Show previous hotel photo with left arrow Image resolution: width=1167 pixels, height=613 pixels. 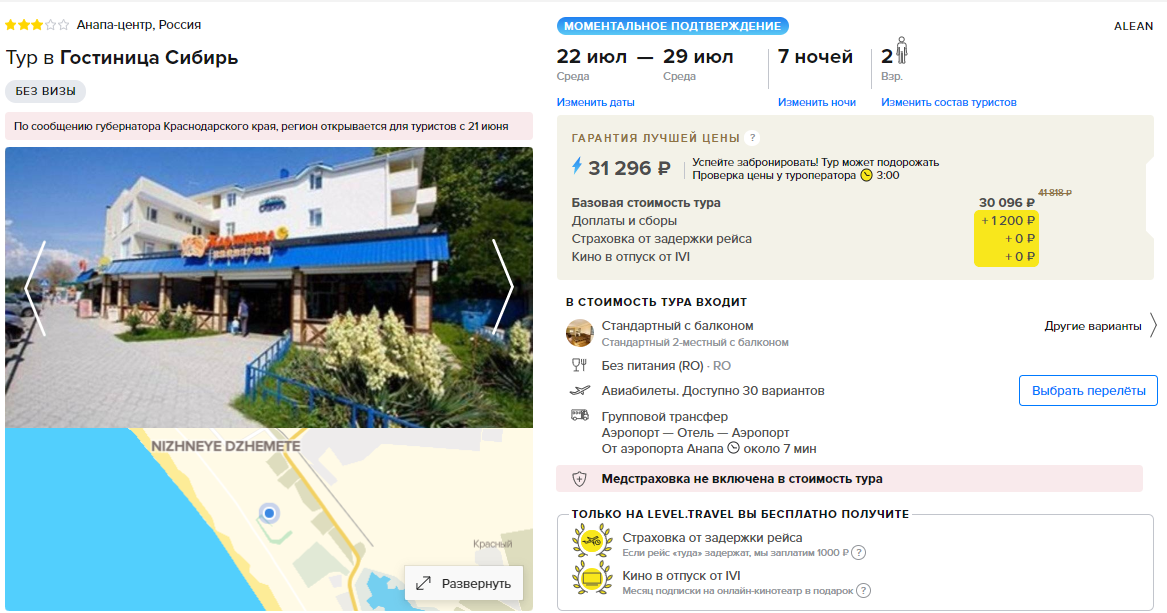[34, 287]
